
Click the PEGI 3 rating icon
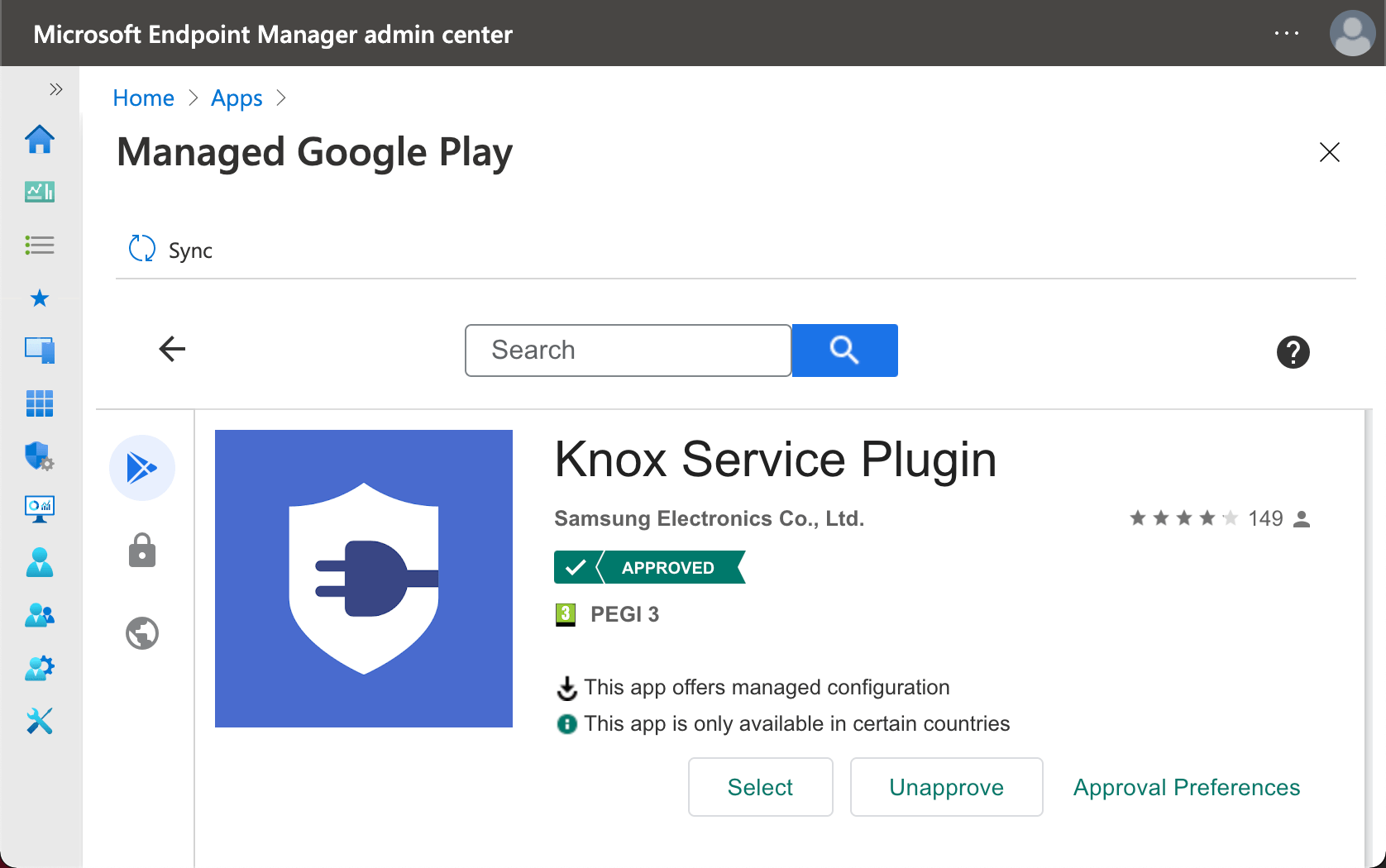coord(566,614)
